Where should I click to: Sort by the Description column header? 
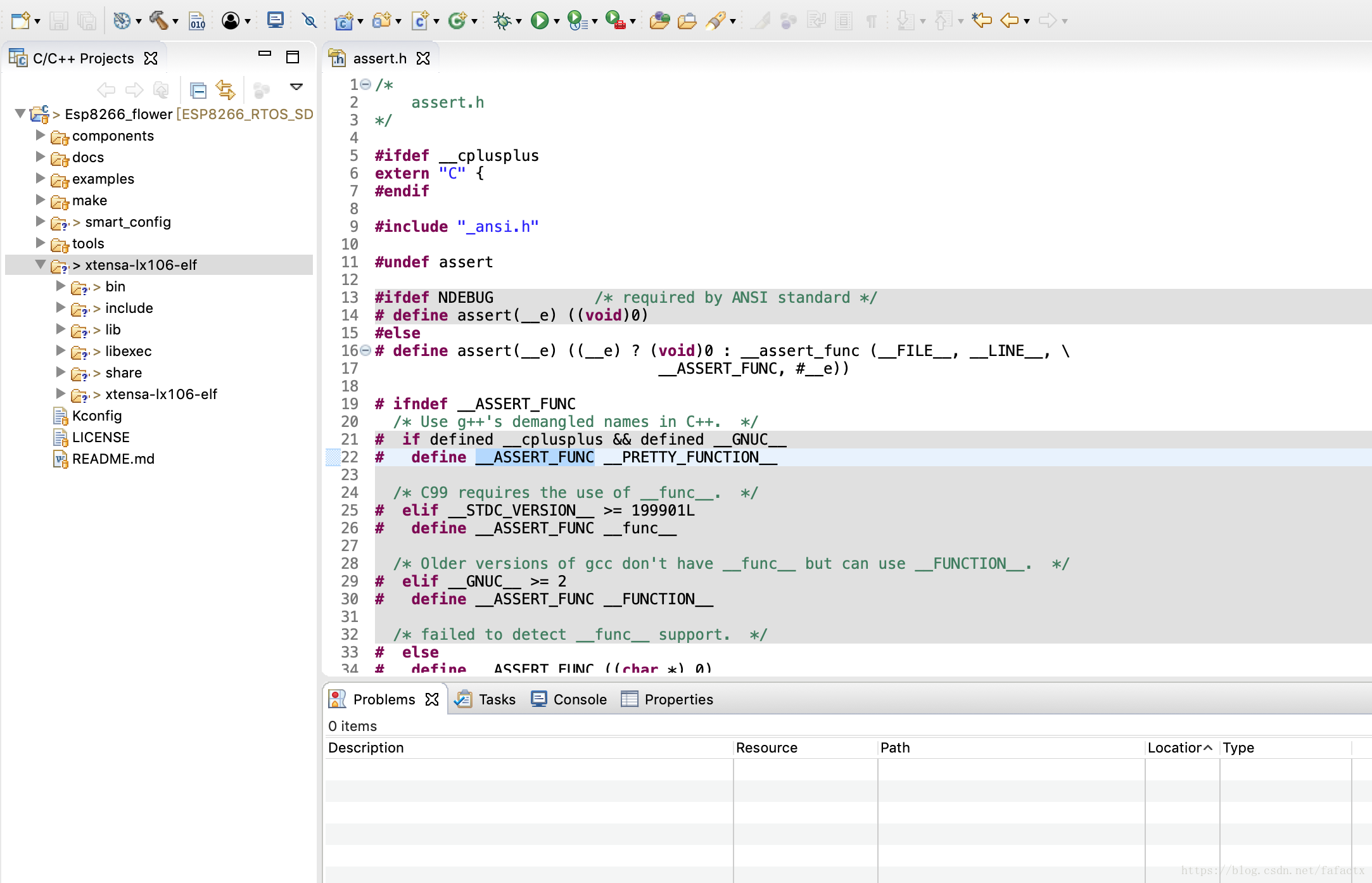366,747
